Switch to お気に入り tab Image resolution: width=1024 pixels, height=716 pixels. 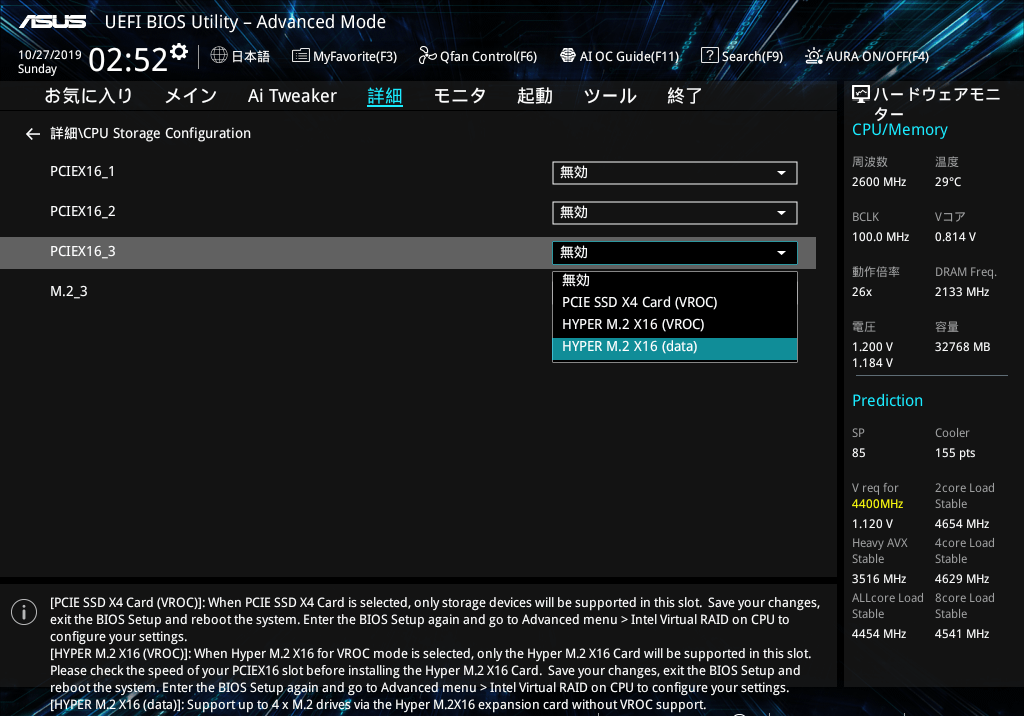88,96
